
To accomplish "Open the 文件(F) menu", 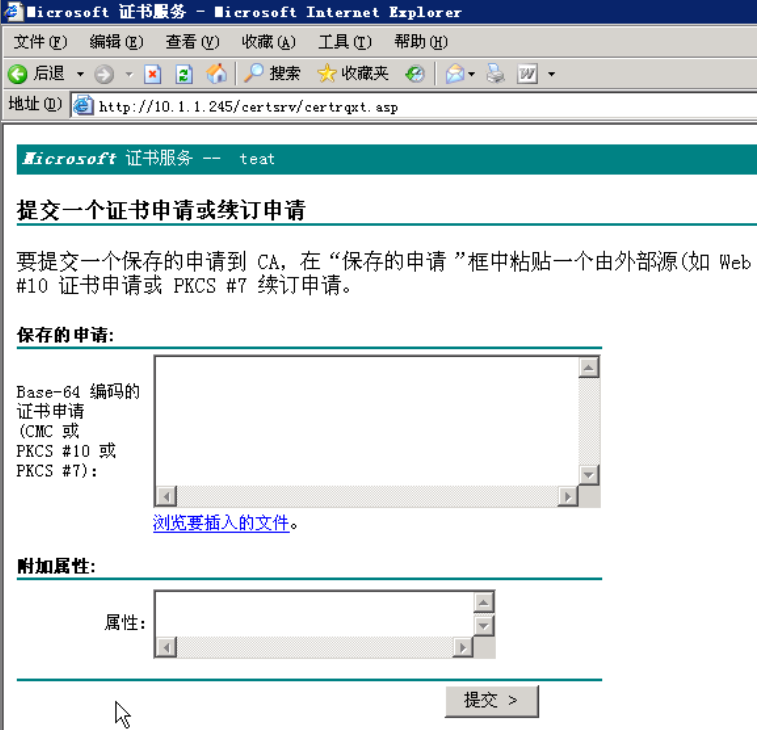I will tap(40, 42).
